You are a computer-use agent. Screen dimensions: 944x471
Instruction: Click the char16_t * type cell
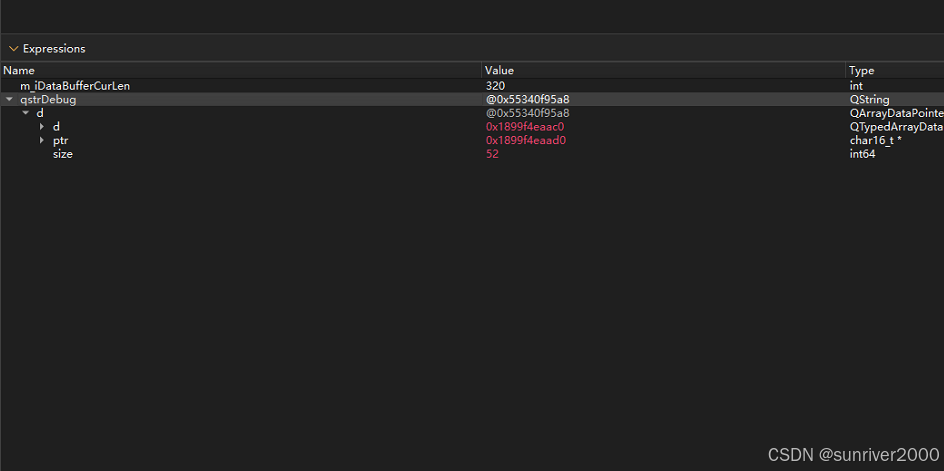point(875,140)
